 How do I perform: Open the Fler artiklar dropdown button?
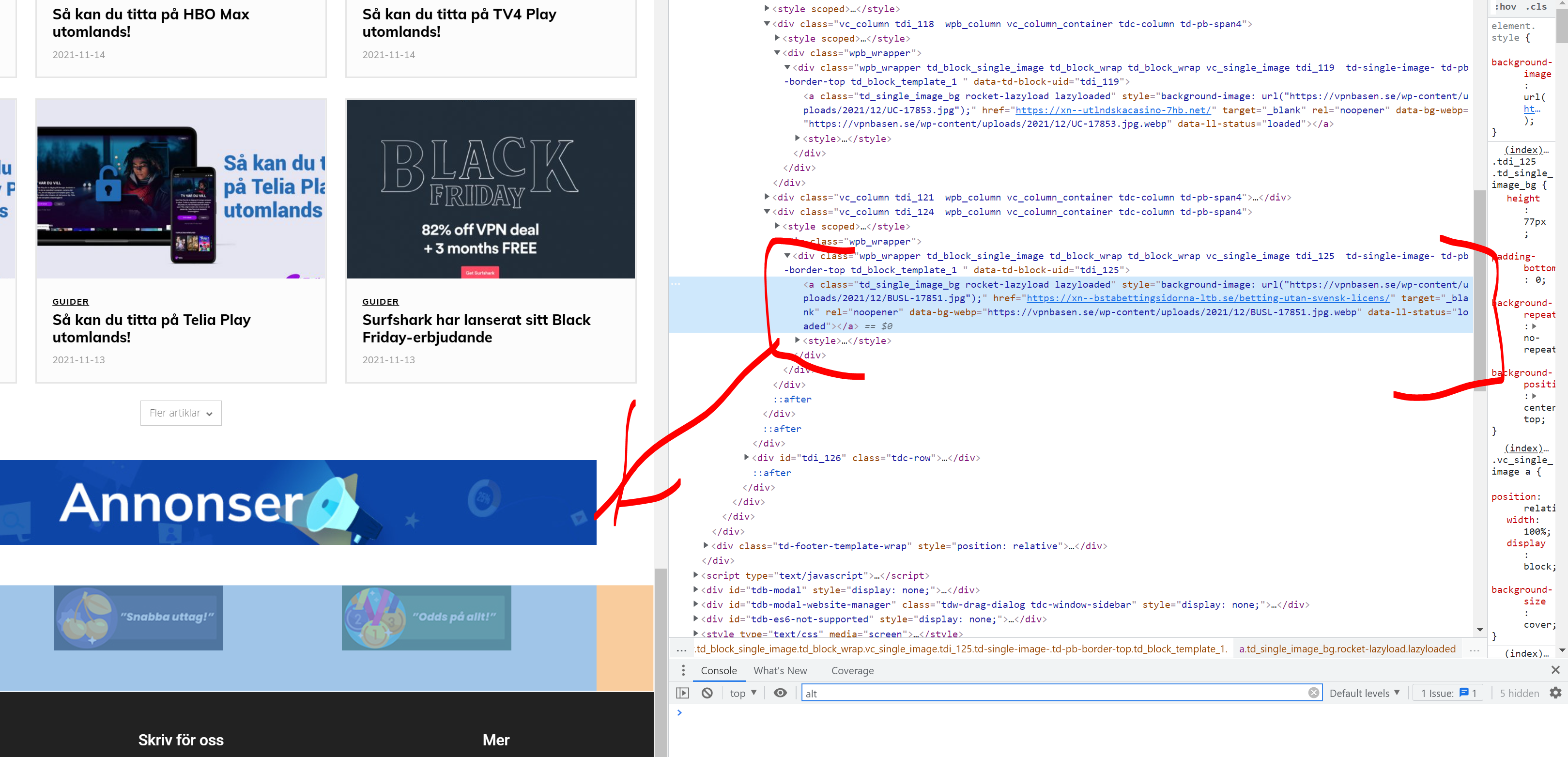tap(181, 413)
